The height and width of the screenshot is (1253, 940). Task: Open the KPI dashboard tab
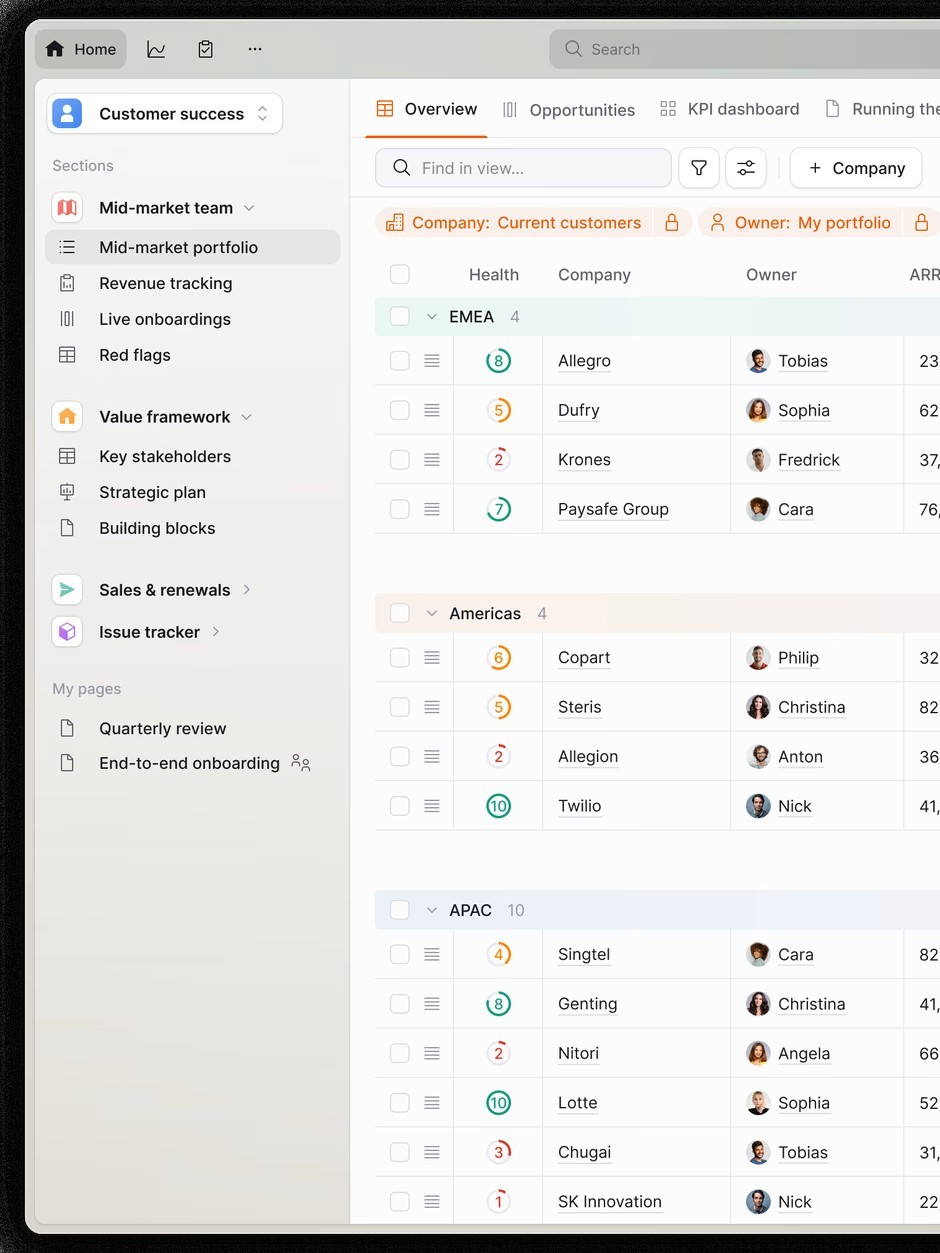[x=730, y=109]
